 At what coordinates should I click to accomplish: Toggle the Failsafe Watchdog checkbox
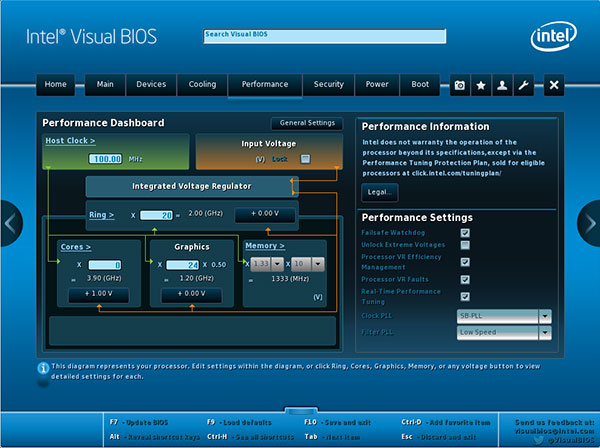point(465,233)
